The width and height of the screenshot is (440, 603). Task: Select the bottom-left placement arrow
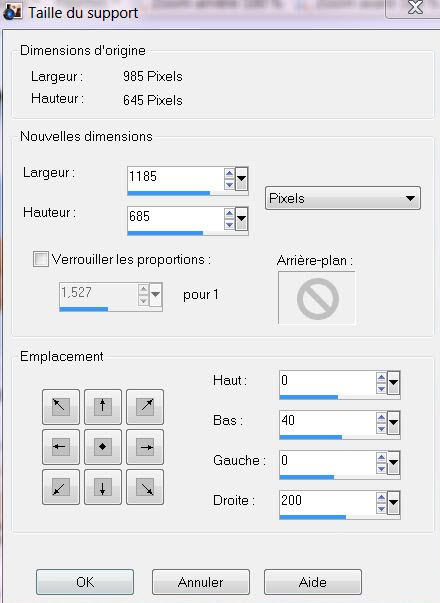[x=61, y=487]
